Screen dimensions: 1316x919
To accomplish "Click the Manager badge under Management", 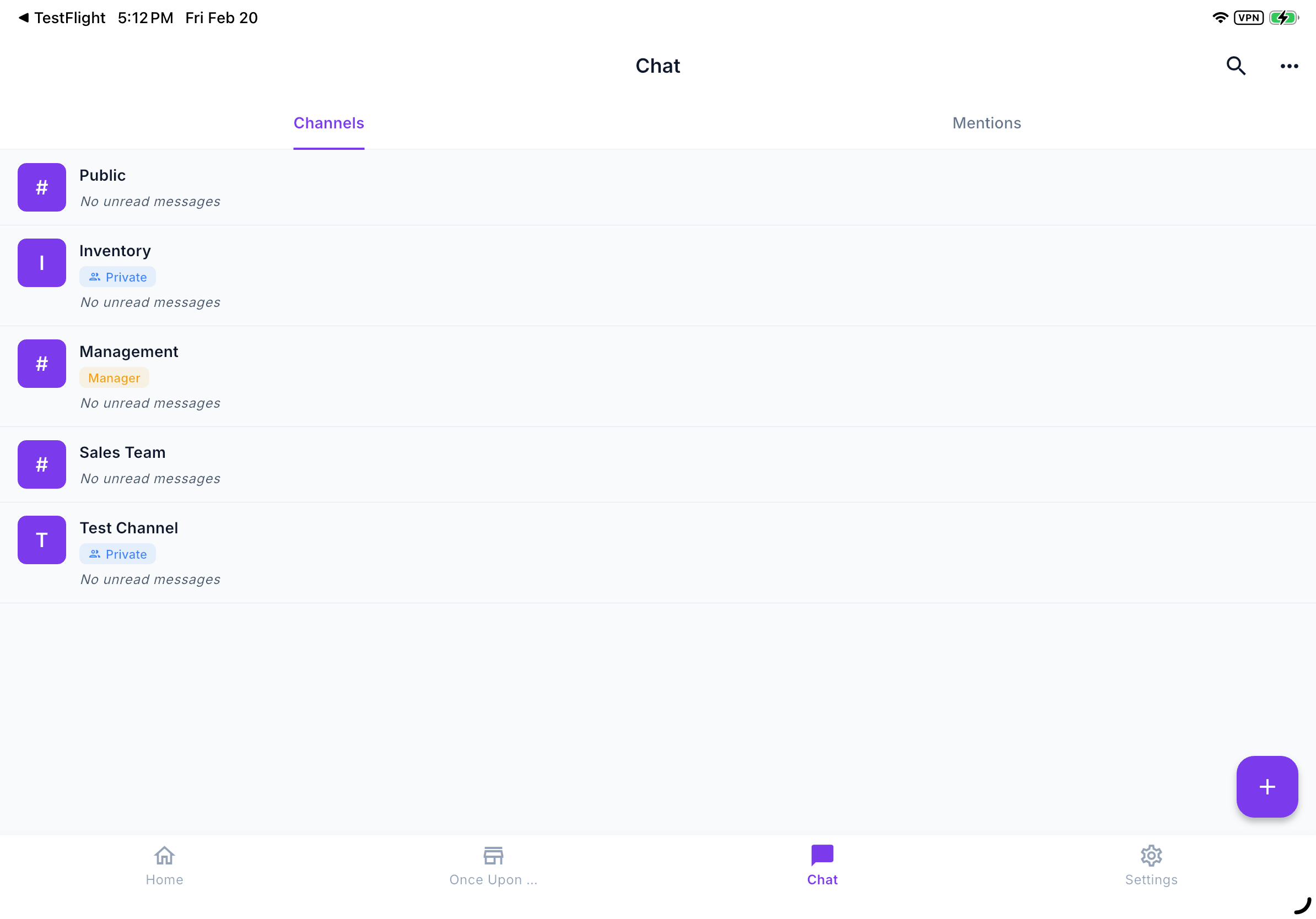I will [114, 378].
